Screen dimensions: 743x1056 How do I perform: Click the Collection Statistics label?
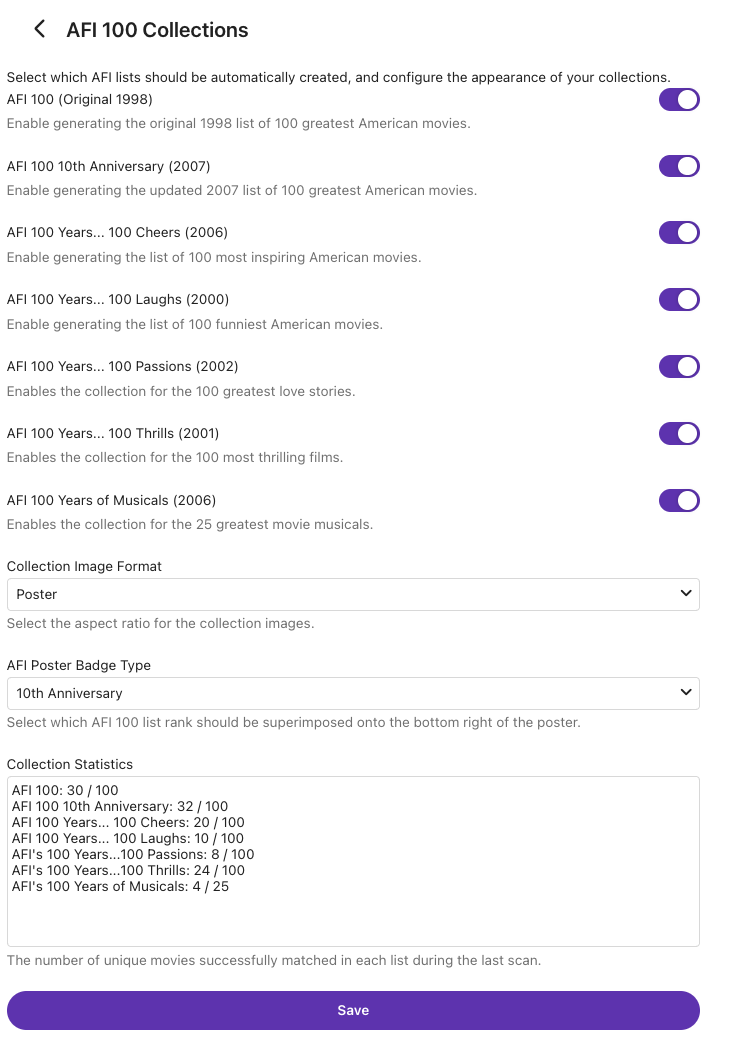[x=70, y=764]
